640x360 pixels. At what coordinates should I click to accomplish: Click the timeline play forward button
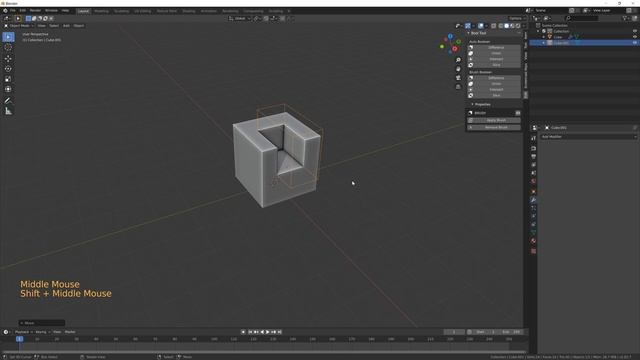click(268, 332)
